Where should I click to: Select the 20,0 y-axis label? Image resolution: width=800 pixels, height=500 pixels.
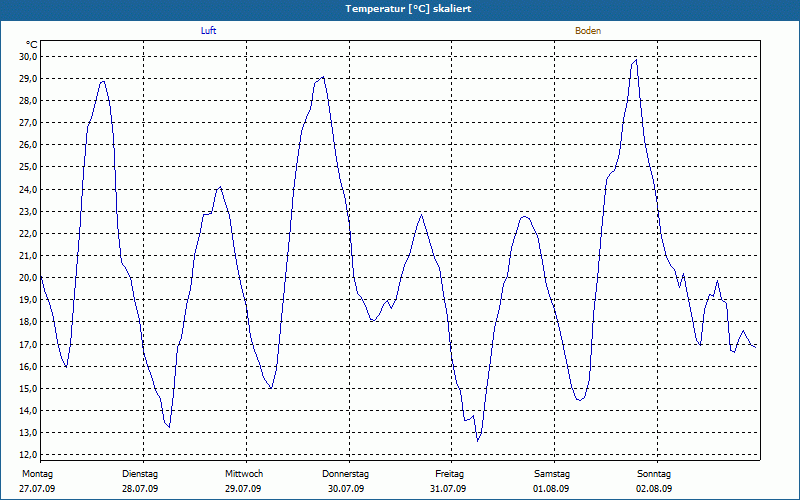(28, 278)
